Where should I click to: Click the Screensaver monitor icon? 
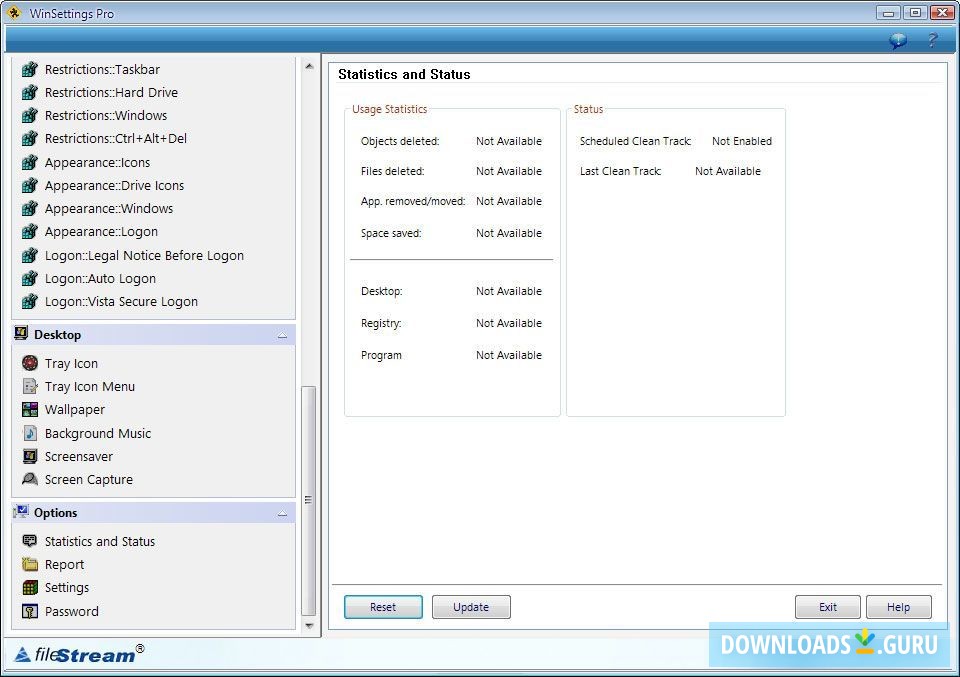click(x=29, y=457)
